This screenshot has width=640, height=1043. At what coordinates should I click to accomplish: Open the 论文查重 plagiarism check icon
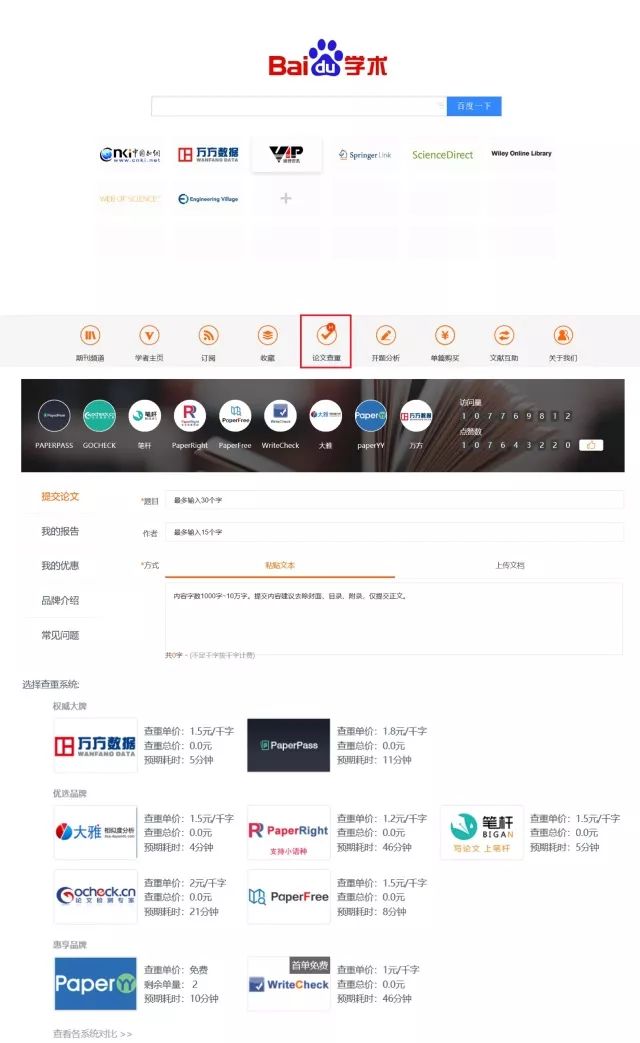326,335
